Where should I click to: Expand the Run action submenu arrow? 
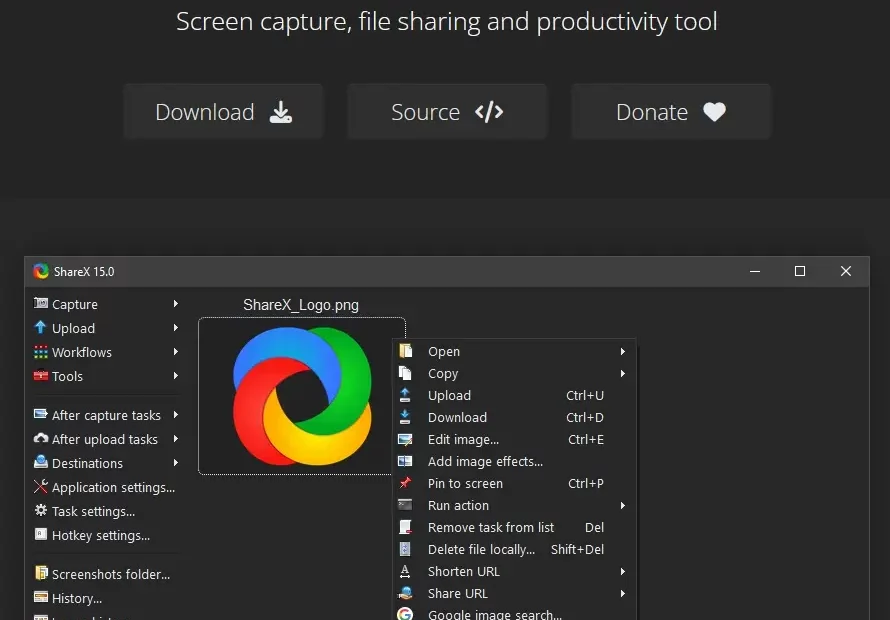tap(623, 505)
